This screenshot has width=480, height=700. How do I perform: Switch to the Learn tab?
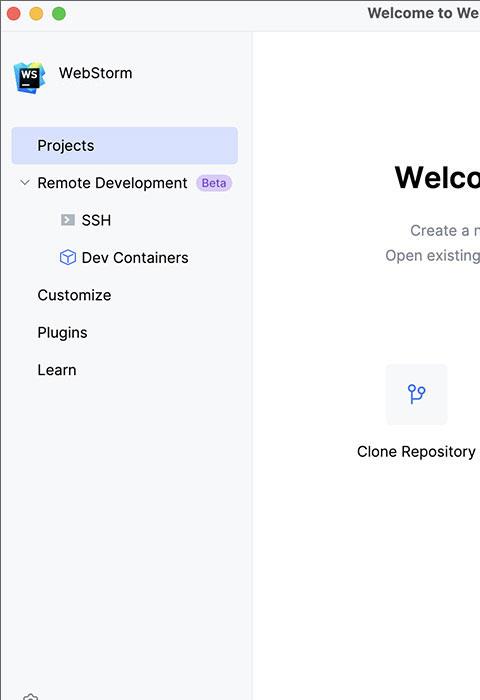coord(57,370)
